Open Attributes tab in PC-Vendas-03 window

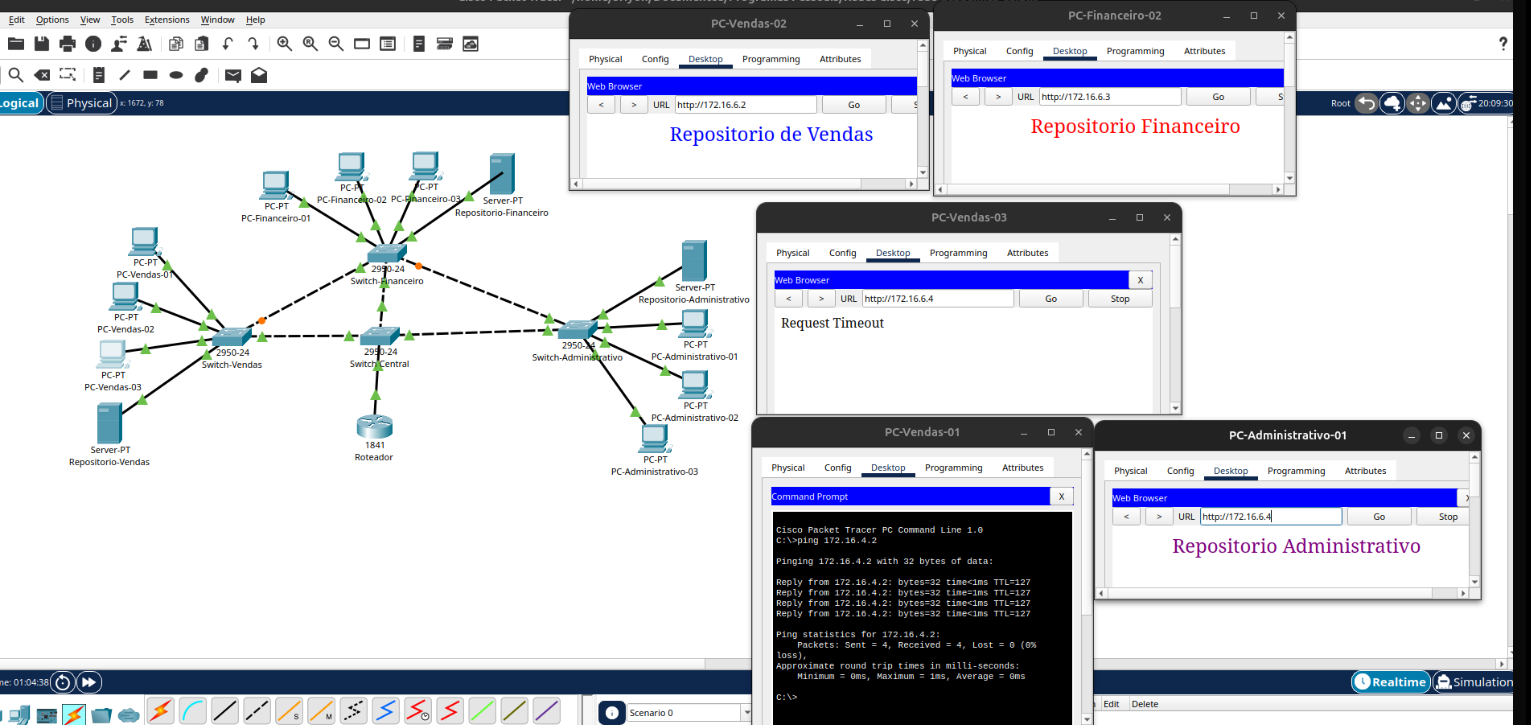pos(1028,253)
